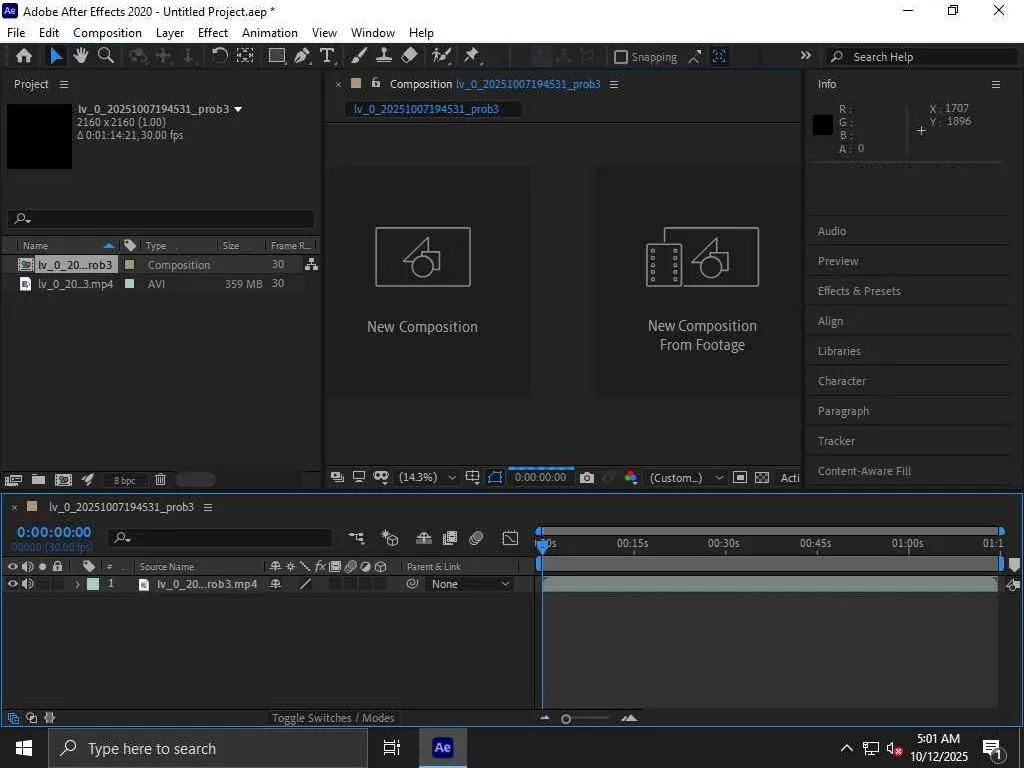Click the composition flowchart icon in Project panel

312,264
